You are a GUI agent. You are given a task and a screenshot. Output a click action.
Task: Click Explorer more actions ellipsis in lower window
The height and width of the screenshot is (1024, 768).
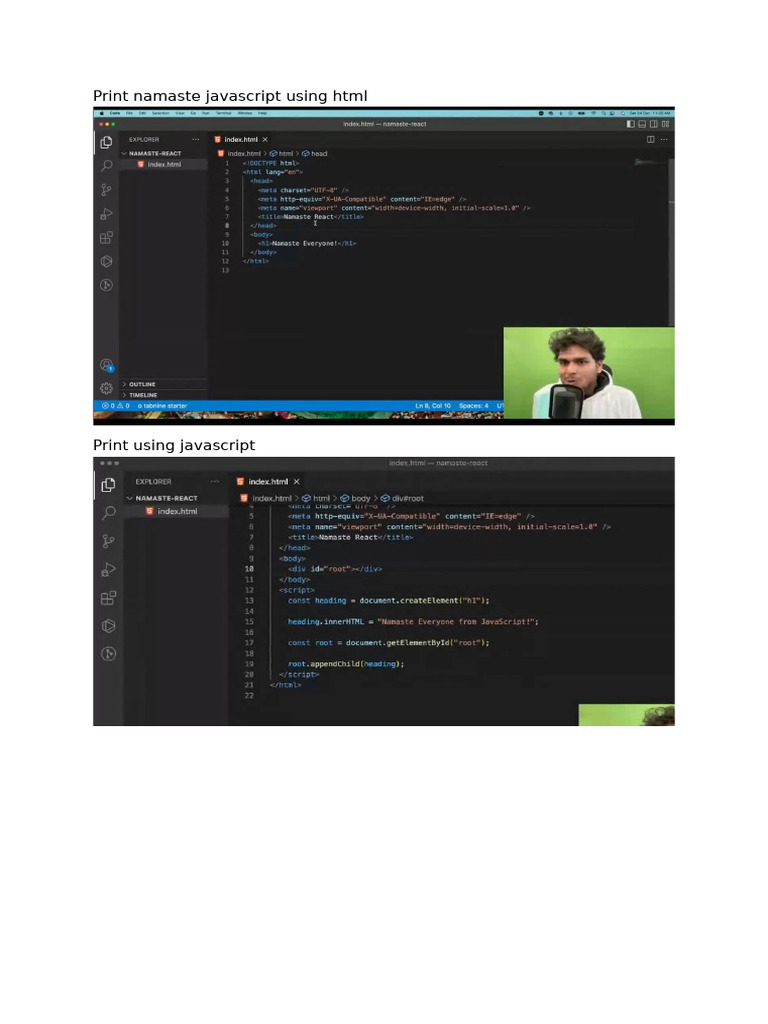[215, 481]
